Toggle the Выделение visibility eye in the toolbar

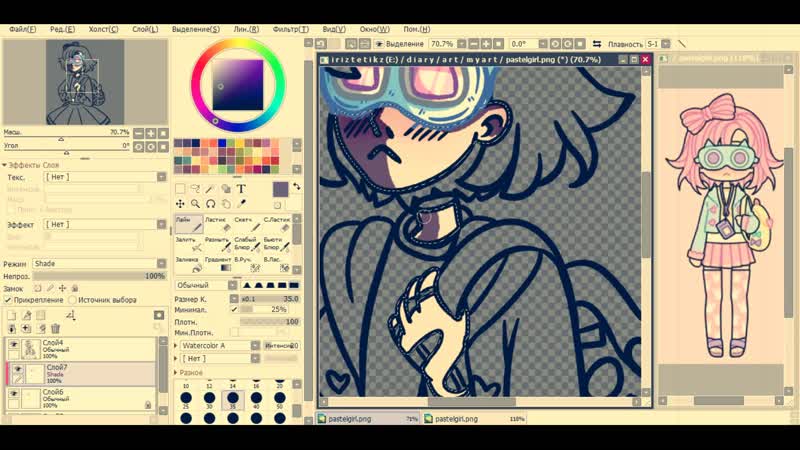[379, 44]
